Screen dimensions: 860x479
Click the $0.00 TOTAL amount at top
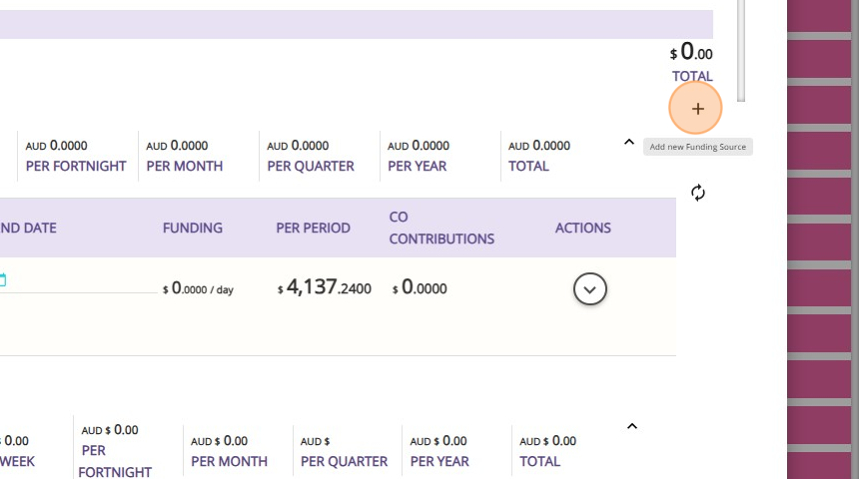691,53
